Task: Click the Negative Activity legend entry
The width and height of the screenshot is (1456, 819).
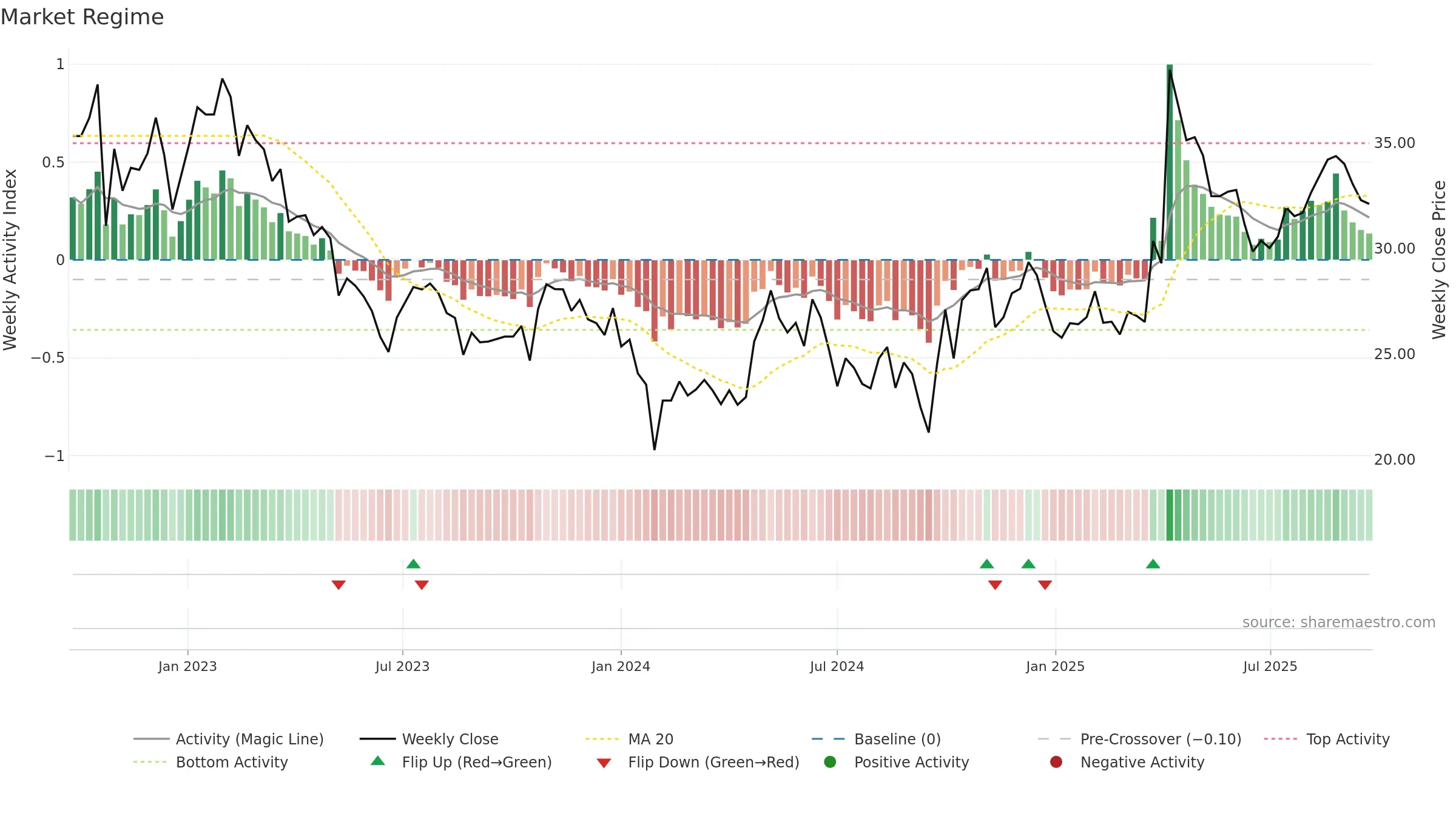Action: coord(1127,762)
